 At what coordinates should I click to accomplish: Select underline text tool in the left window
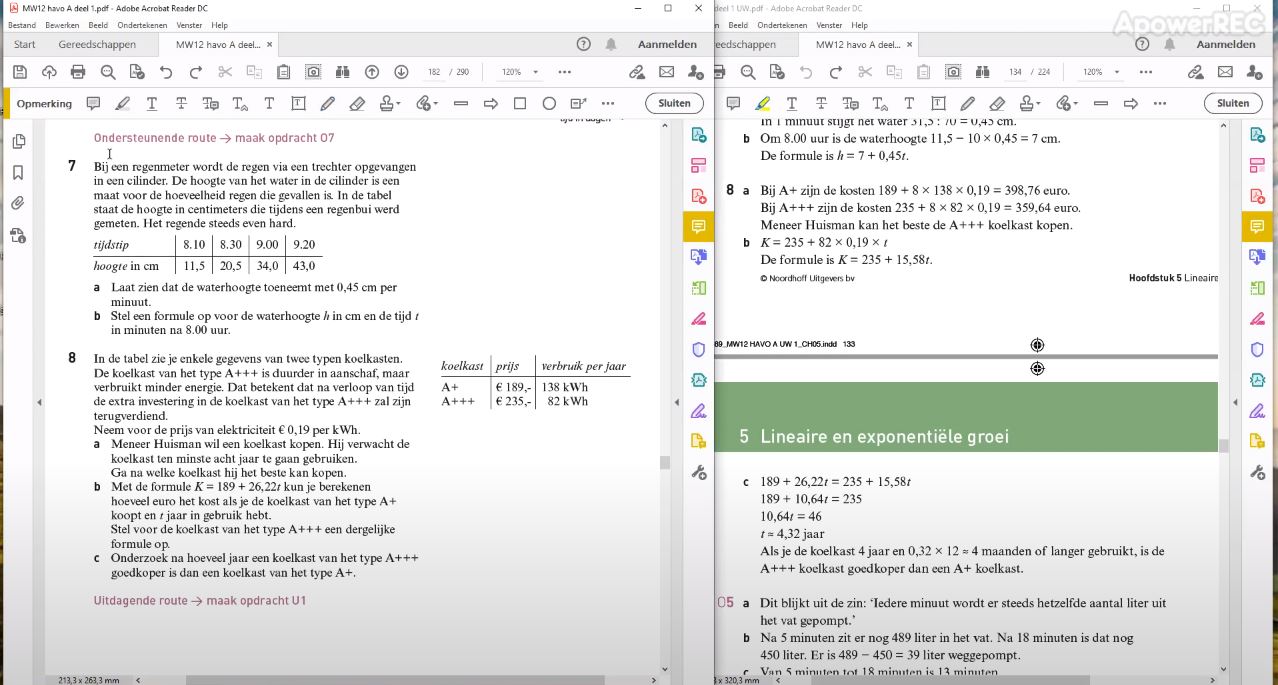(x=152, y=103)
